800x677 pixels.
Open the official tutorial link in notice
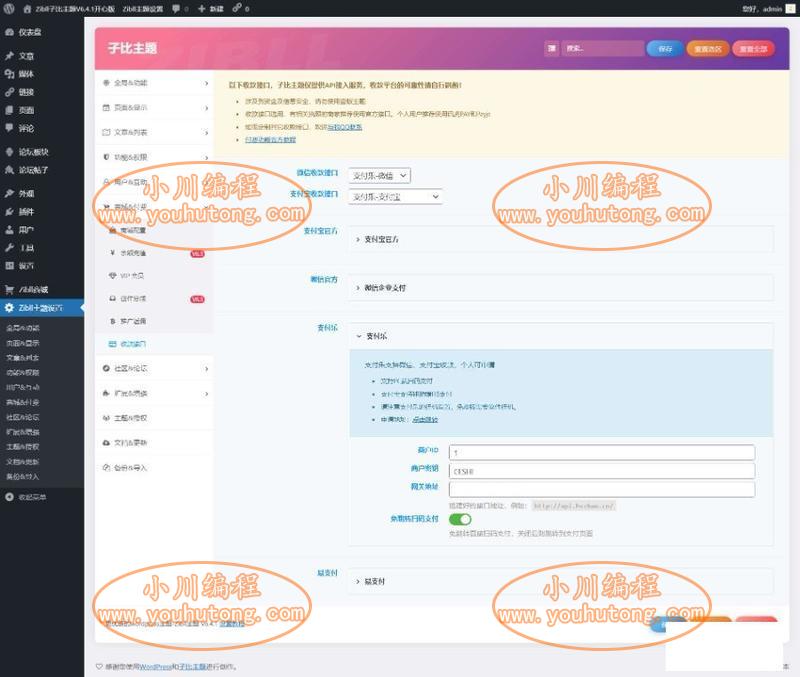point(270,140)
